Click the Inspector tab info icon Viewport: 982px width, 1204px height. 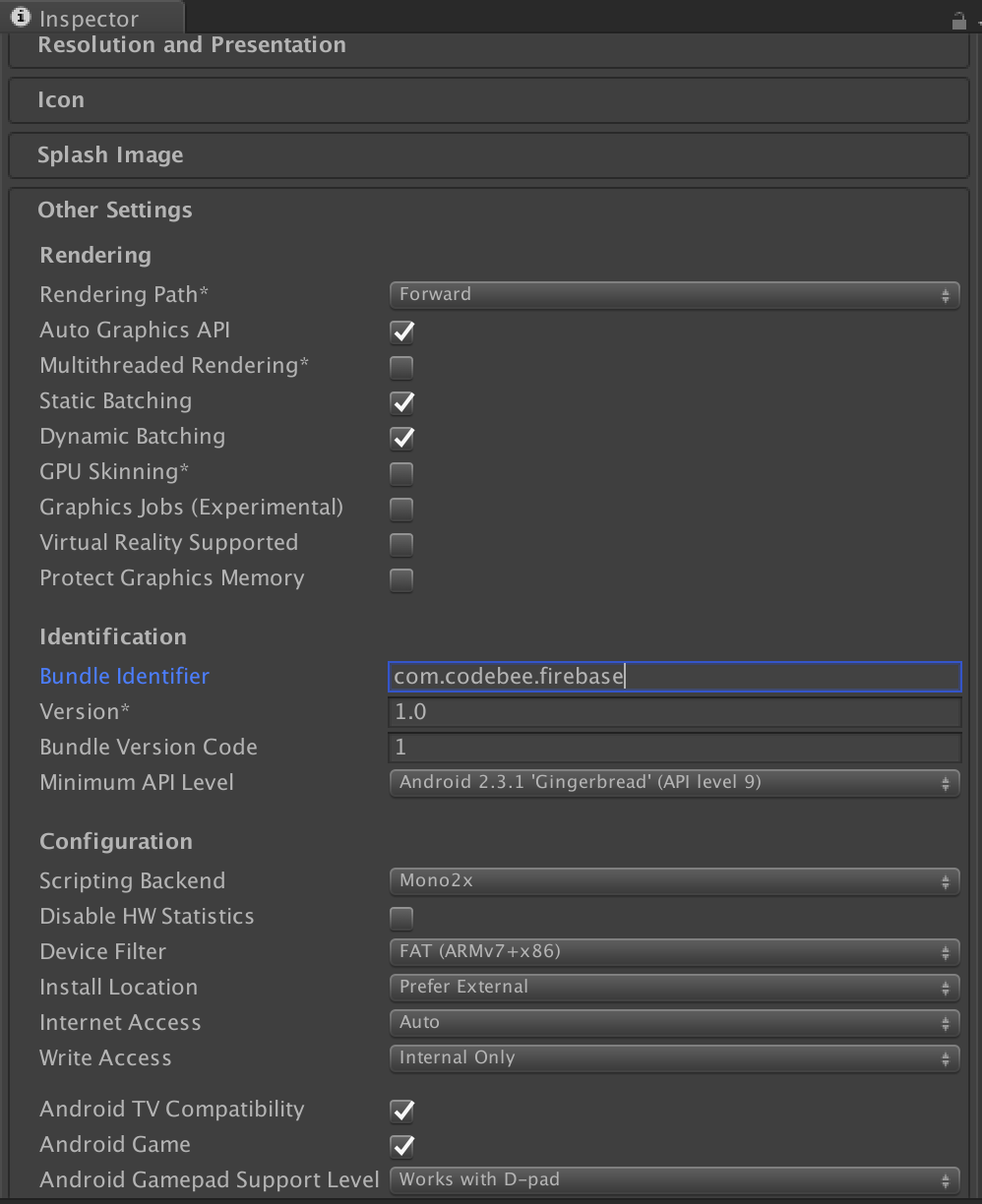click(20, 18)
